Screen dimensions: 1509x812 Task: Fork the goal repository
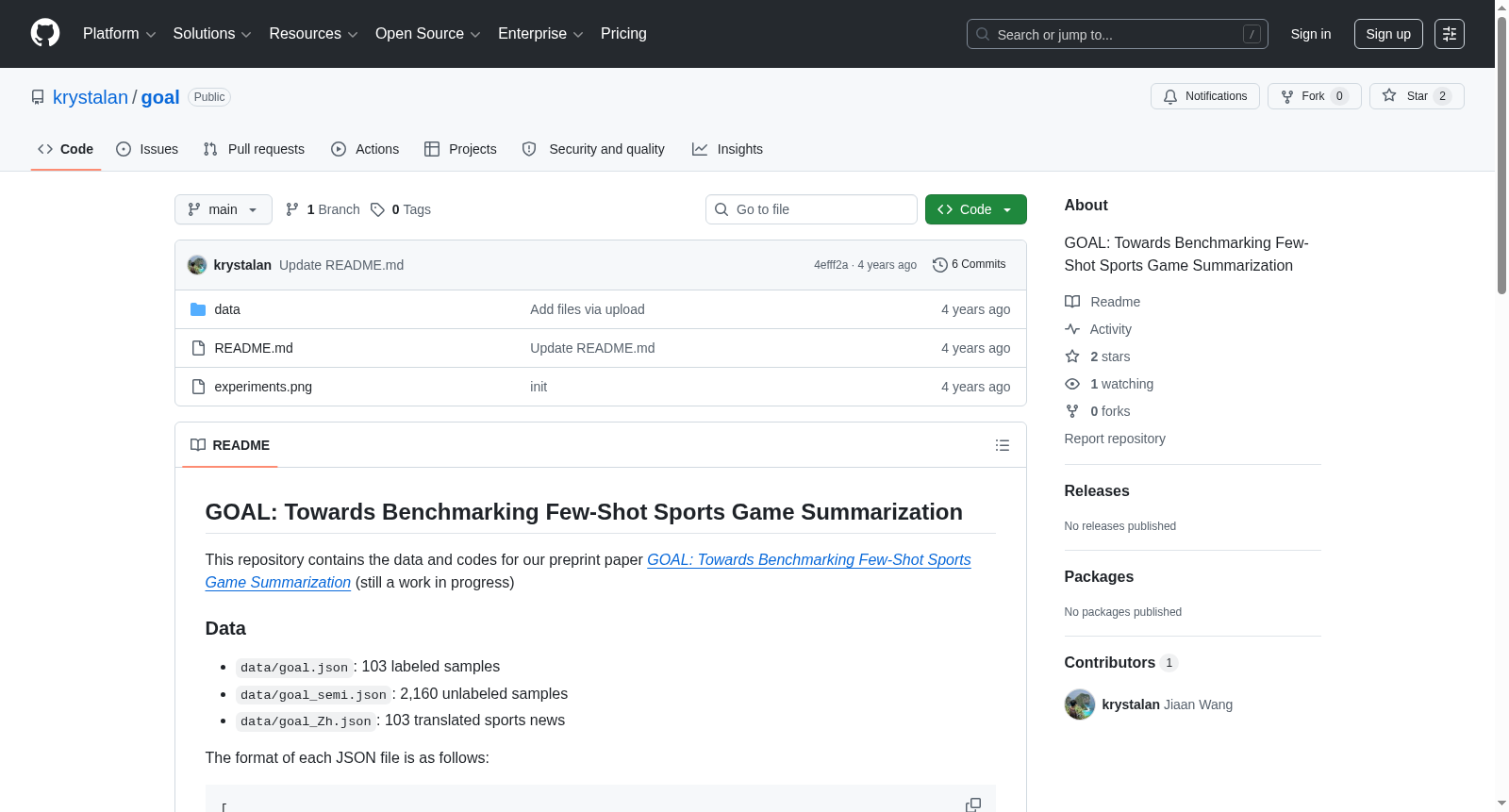pyautogui.click(x=1315, y=96)
